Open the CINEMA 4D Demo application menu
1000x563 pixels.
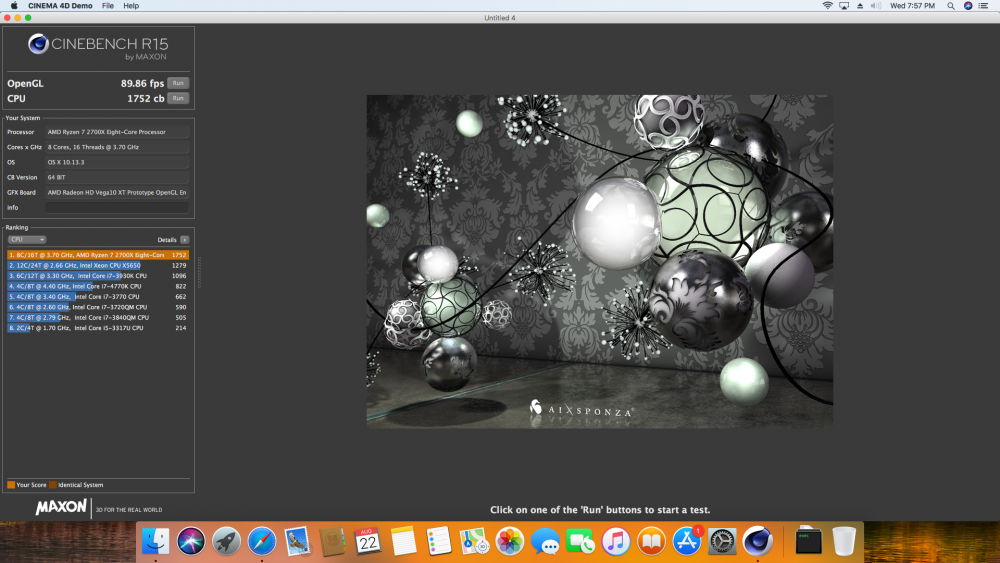click(60, 6)
